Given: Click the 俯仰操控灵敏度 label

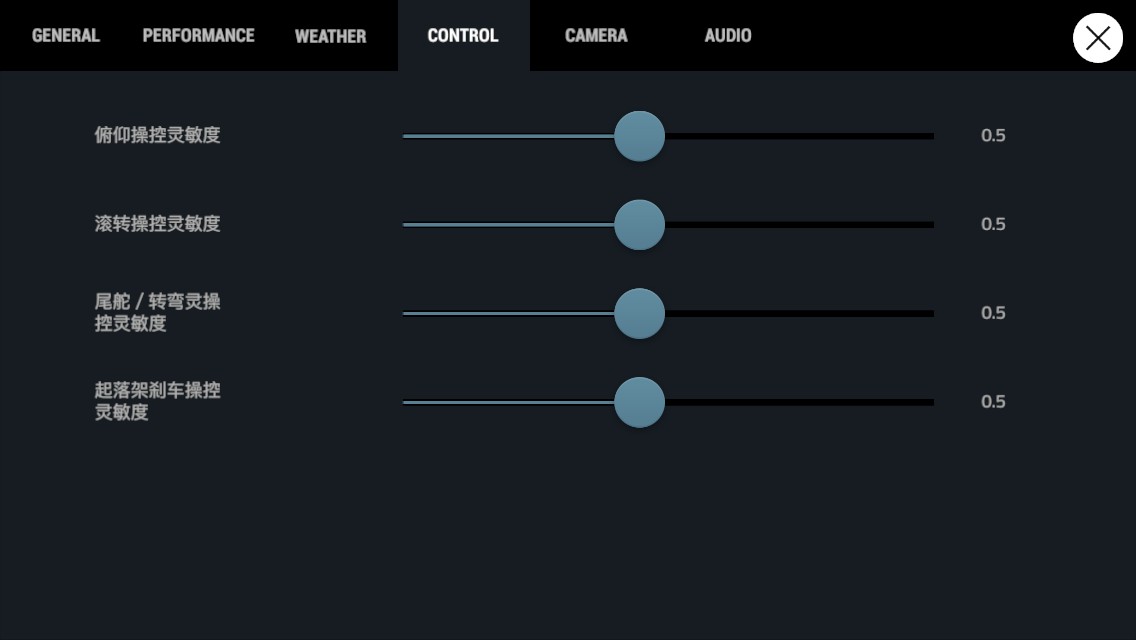Looking at the screenshot, I should (x=157, y=136).
